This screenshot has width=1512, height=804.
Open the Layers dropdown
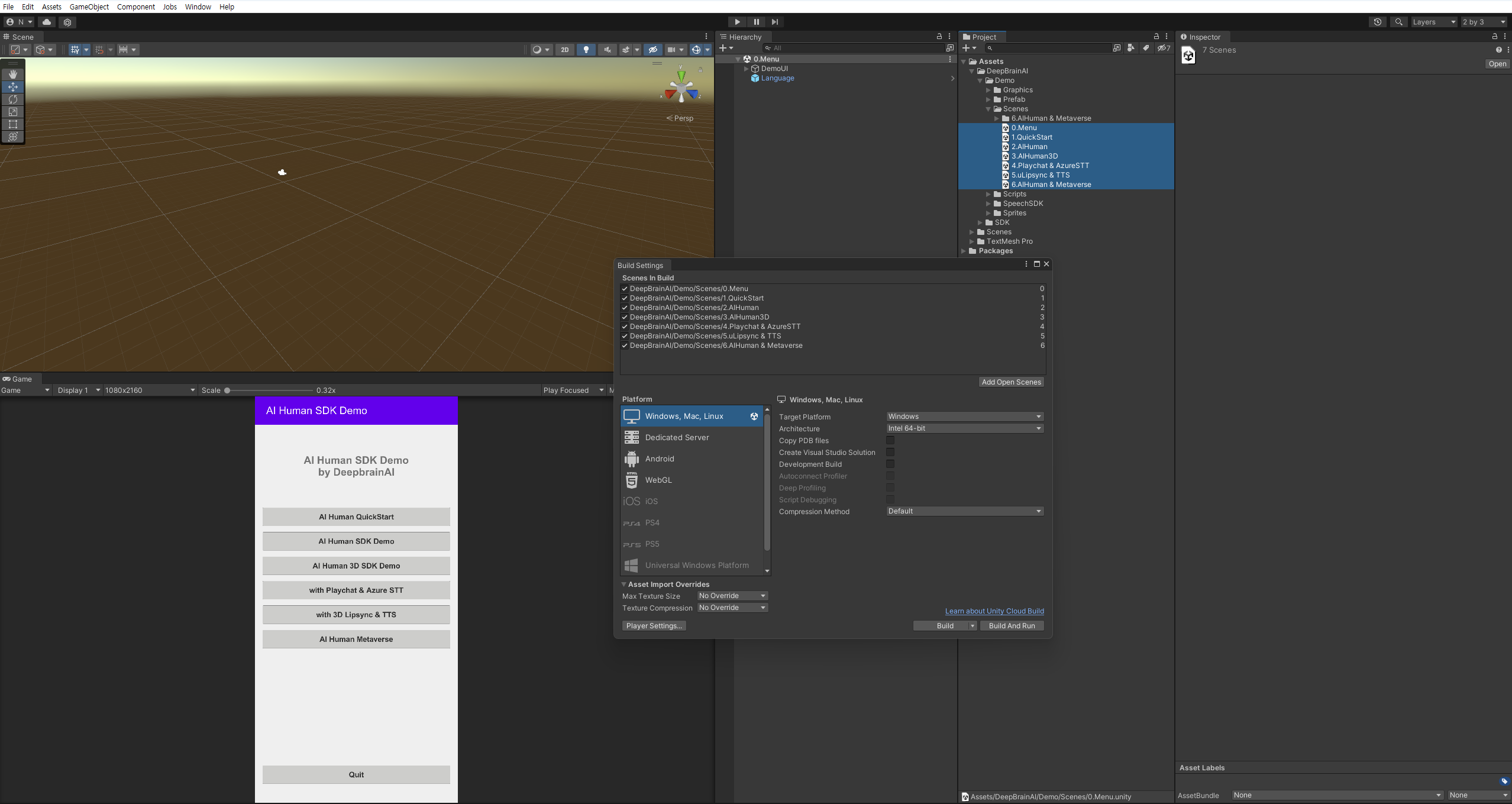1434,22
